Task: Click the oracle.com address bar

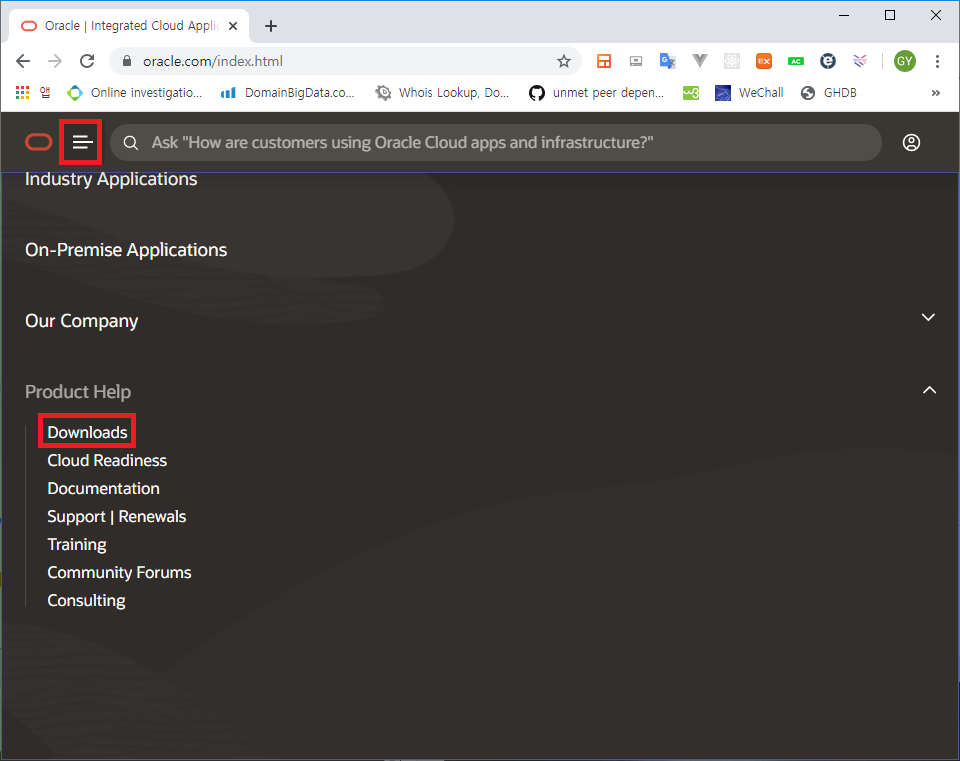Action: pyautogui.click(x=346, y=61)
